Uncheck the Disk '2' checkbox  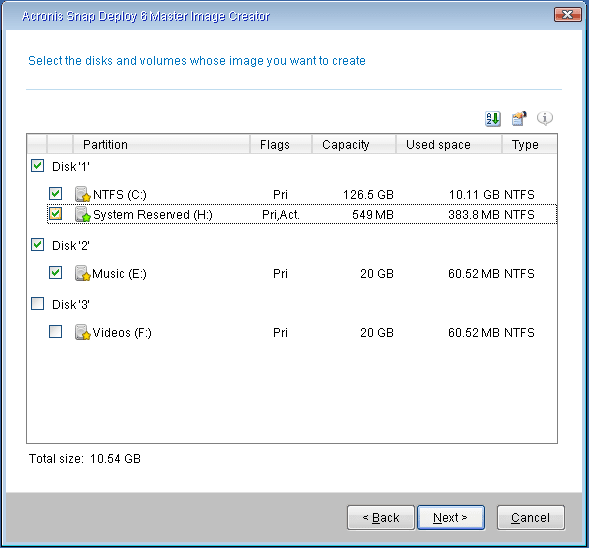pyautogui.click(x=38, y=245)
